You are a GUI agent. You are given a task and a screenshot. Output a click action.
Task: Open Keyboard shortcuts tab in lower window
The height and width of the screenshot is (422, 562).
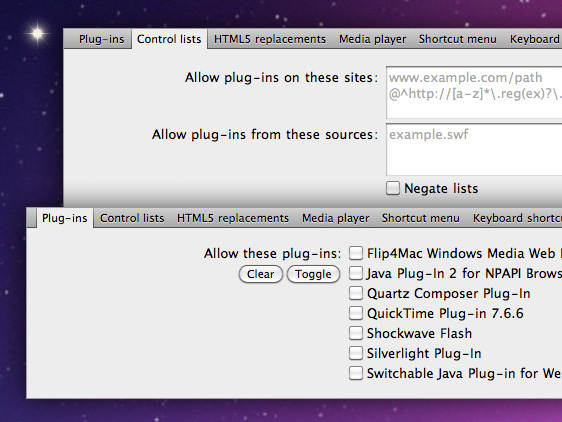pos(517,218)
